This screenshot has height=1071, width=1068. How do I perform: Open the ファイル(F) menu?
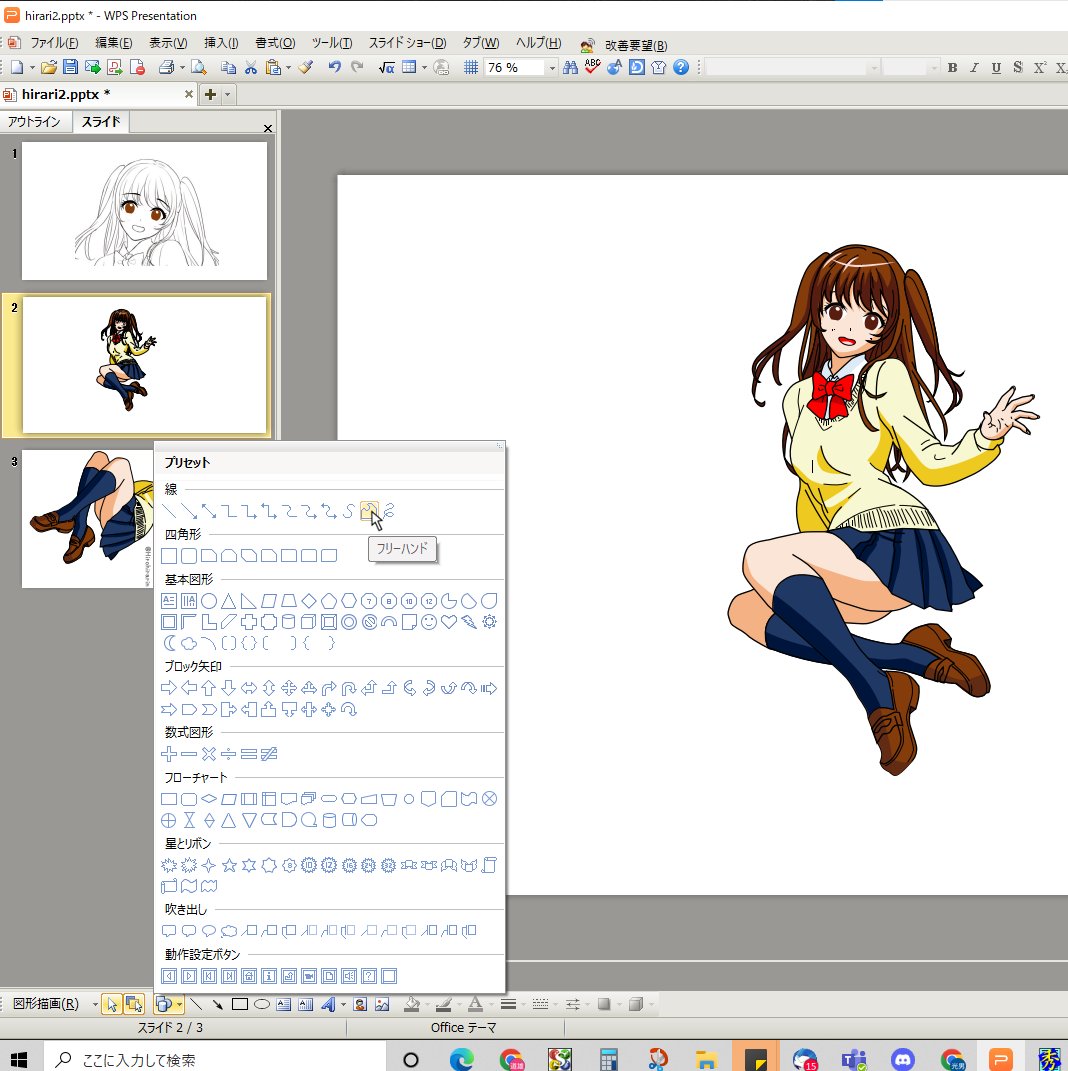(x=54, y=42)
